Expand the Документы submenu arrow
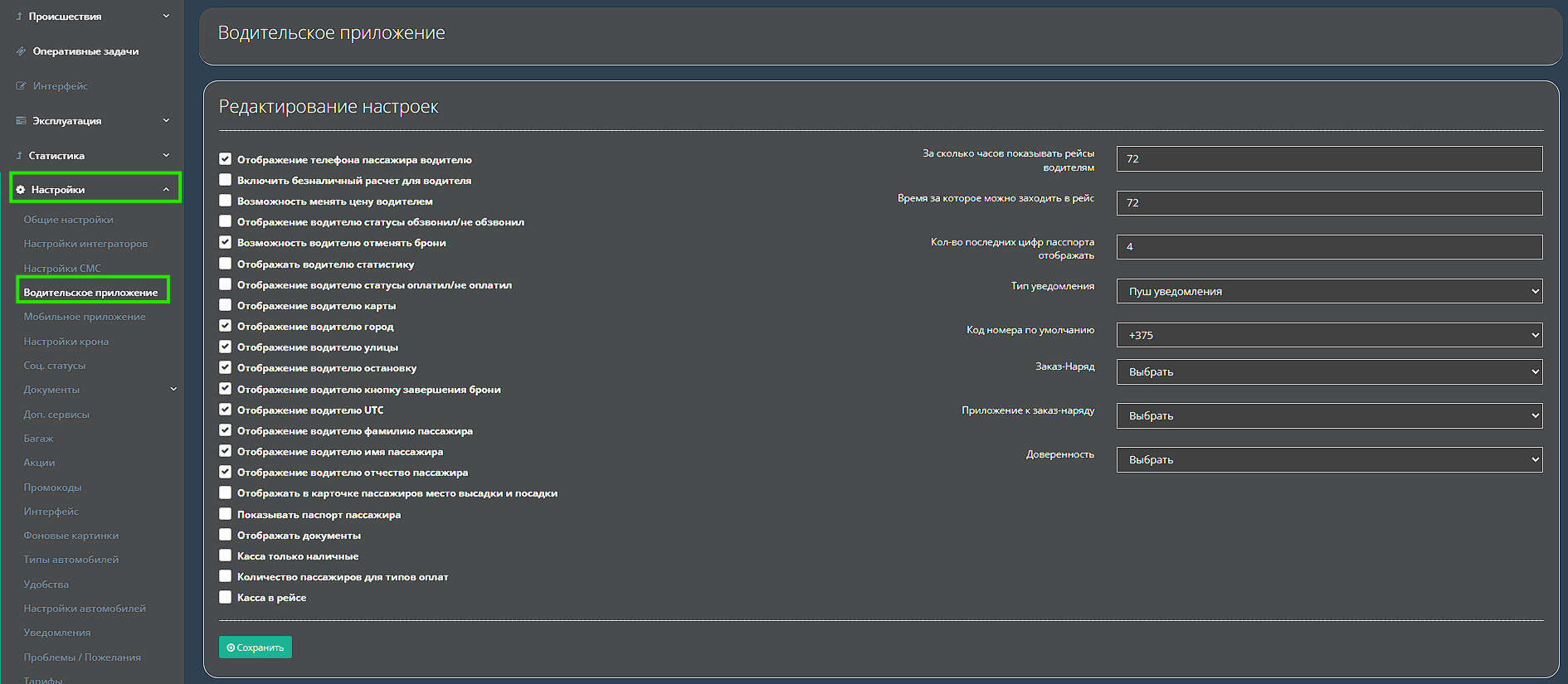The width and height of the screenshot is (1568, 684). point(173,389)
